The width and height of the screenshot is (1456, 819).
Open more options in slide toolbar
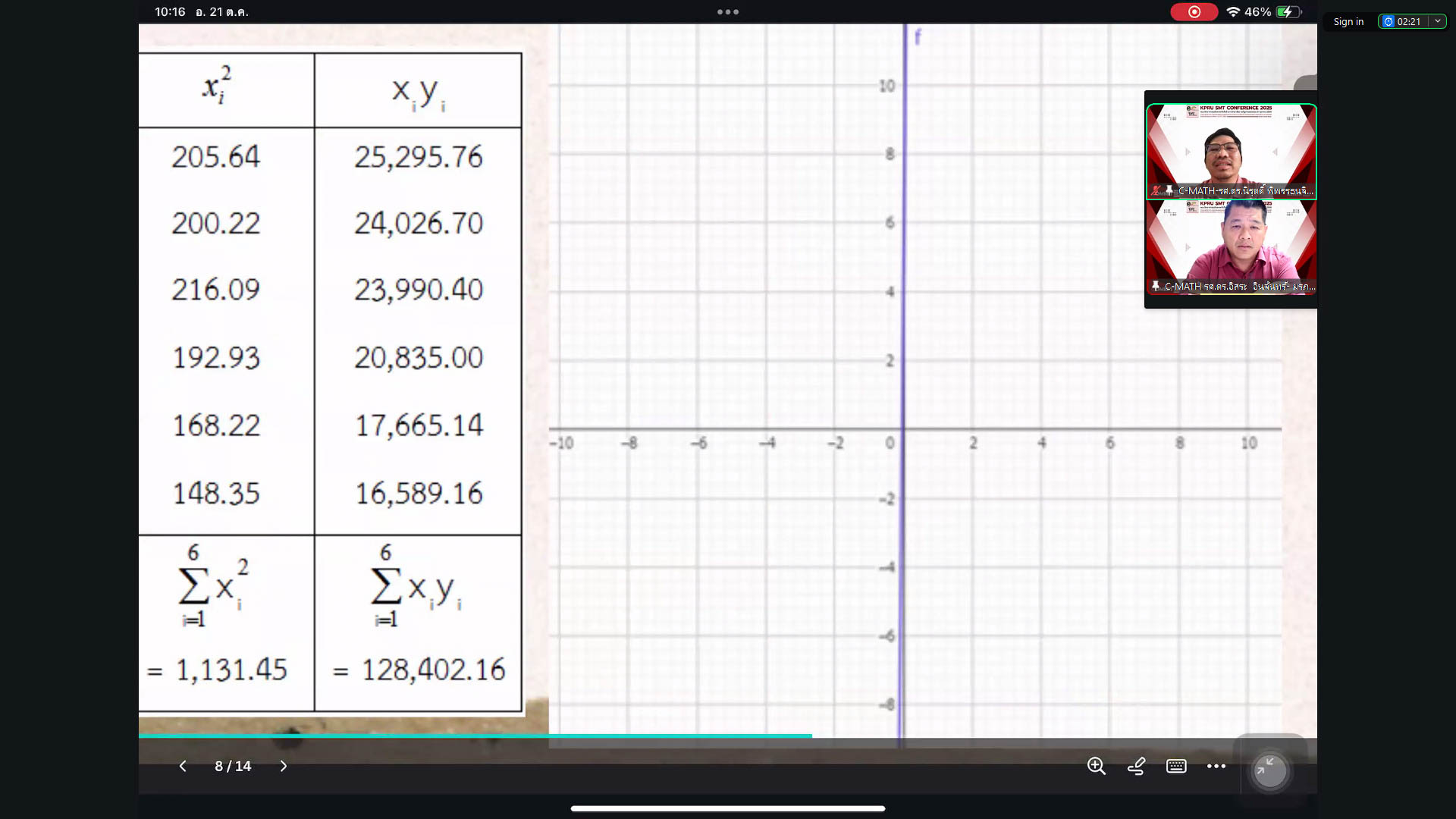[1216, 766]
